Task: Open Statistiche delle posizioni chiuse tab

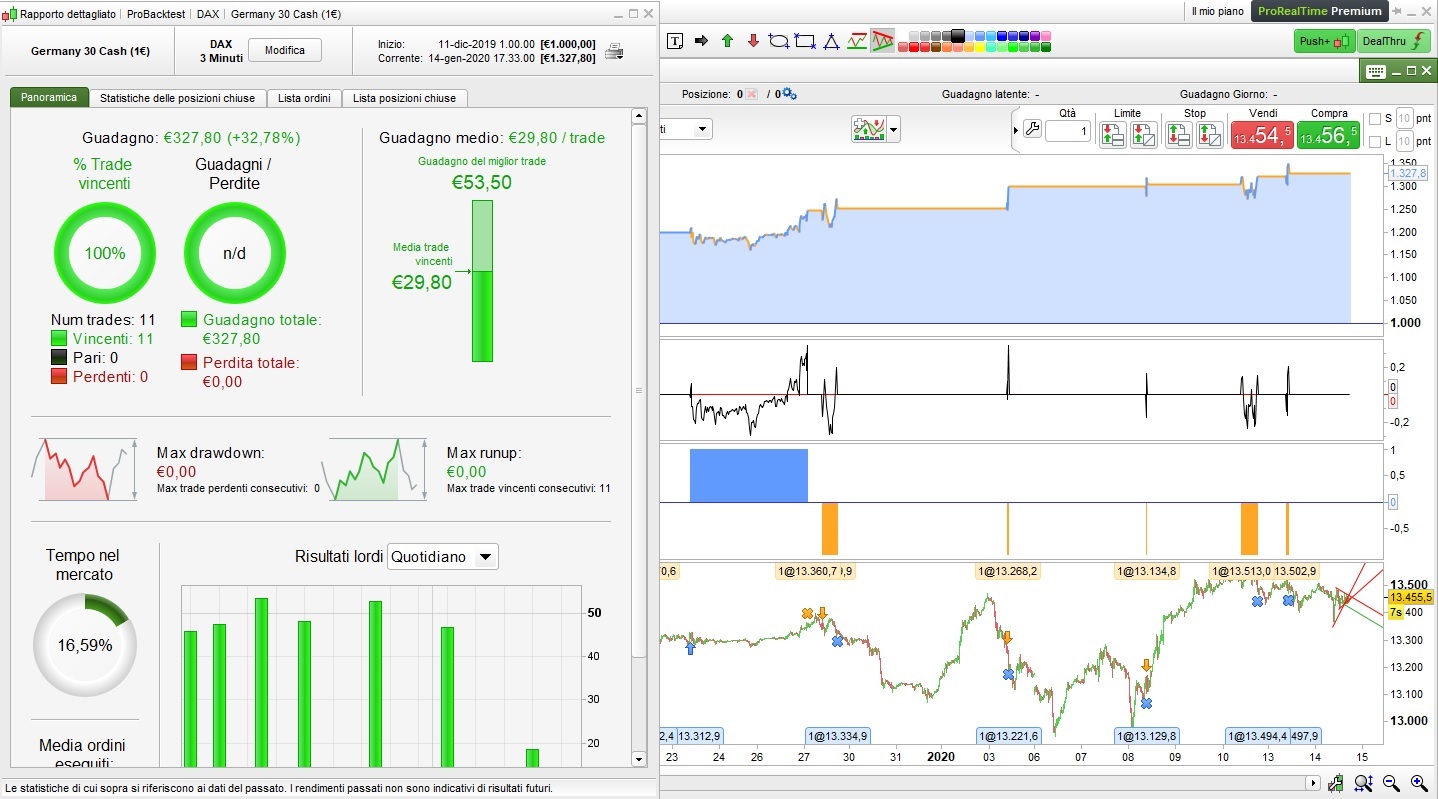Action: pyautogui.click(x=178, y=98)
